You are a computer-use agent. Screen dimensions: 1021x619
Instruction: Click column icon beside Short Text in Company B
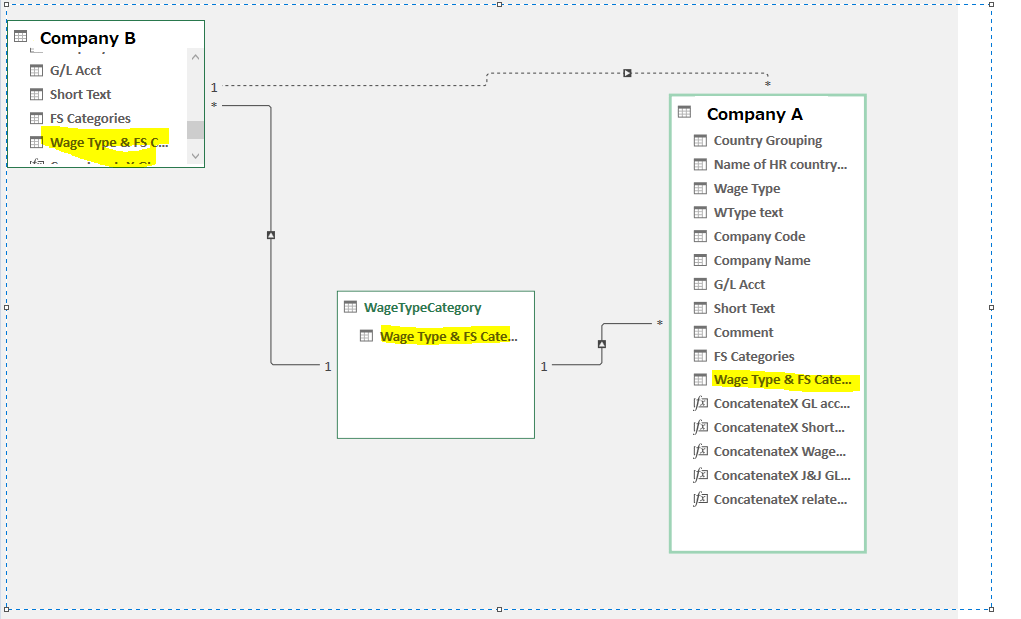click(x=36, y=94)
